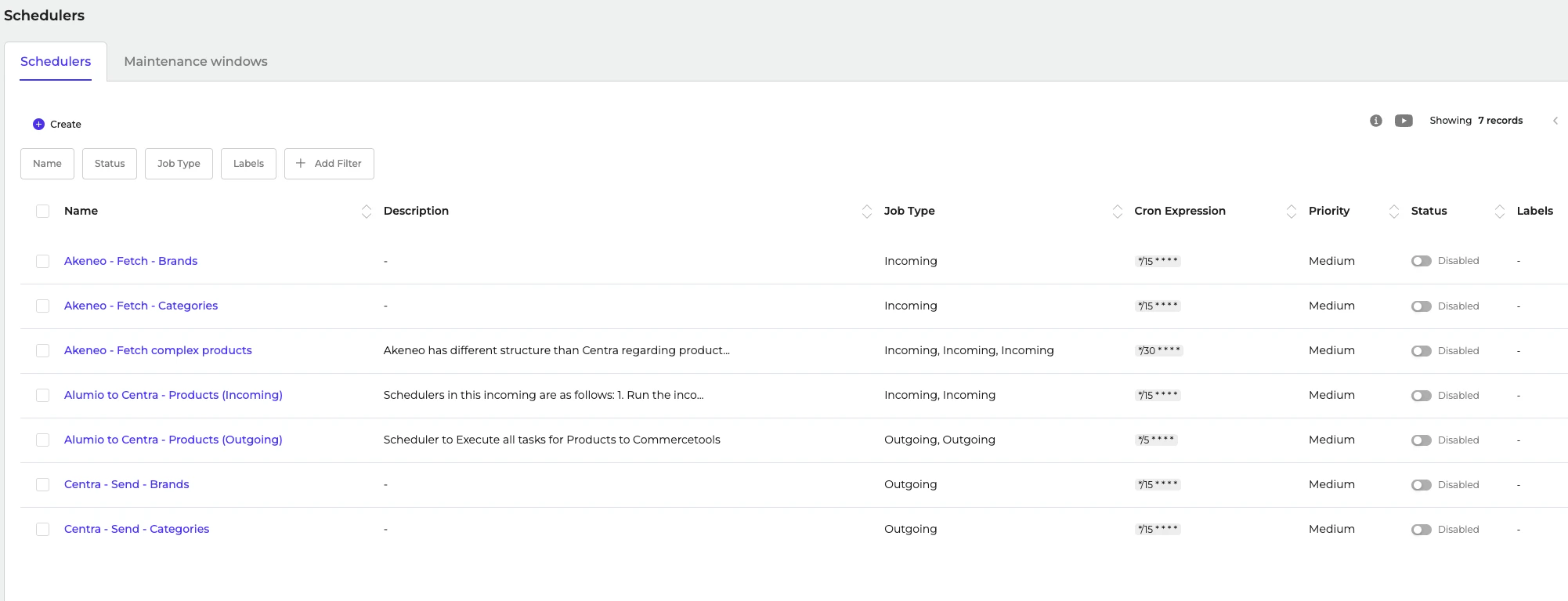Select the Schedulers tab
Screen dimensions: 1568x601
point(56,61)
